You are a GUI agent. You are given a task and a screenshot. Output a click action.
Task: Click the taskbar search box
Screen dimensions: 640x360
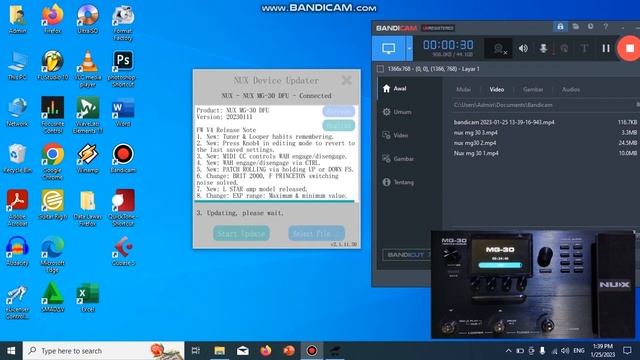click(103, 351)
